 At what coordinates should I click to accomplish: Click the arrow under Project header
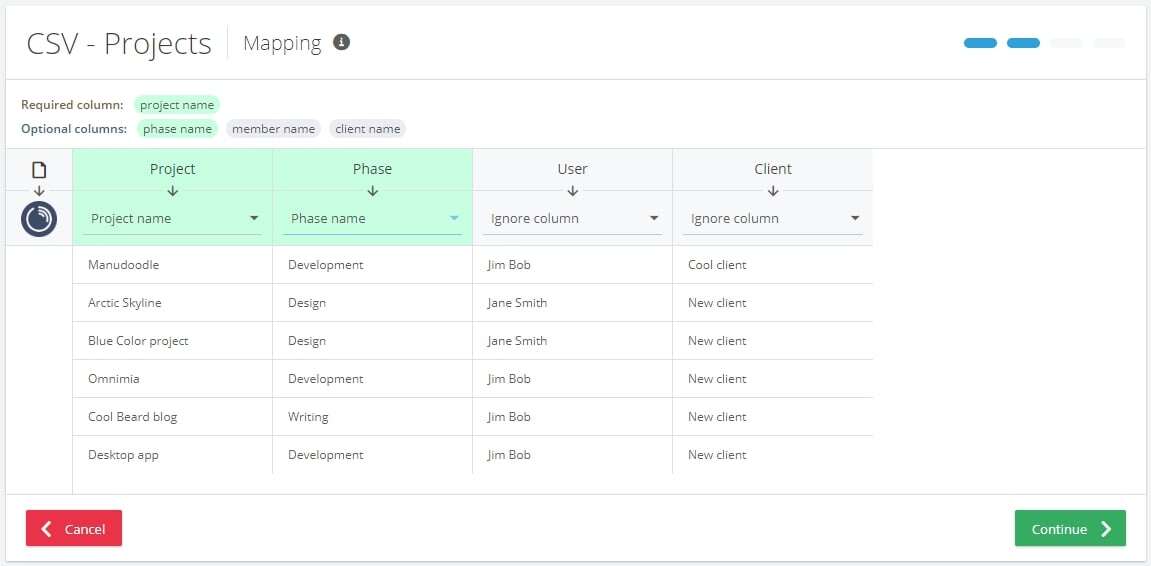[x=173, y=191]
